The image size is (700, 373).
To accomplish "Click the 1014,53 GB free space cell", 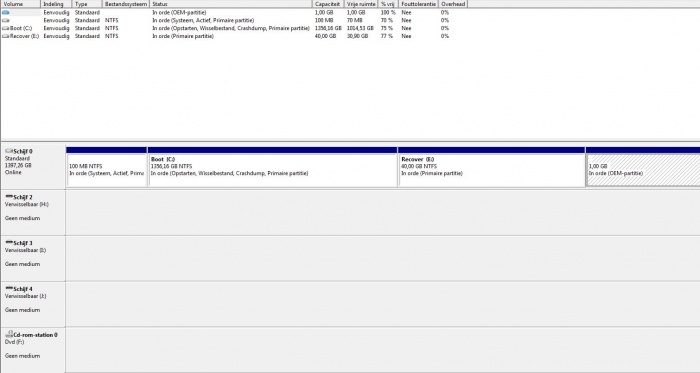I will click(360, 28).
